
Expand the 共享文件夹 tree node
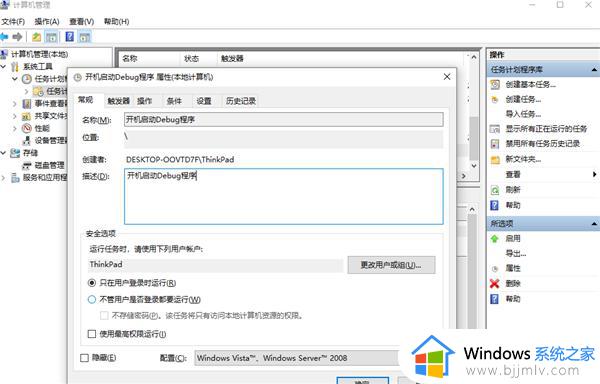pos(15,116)
